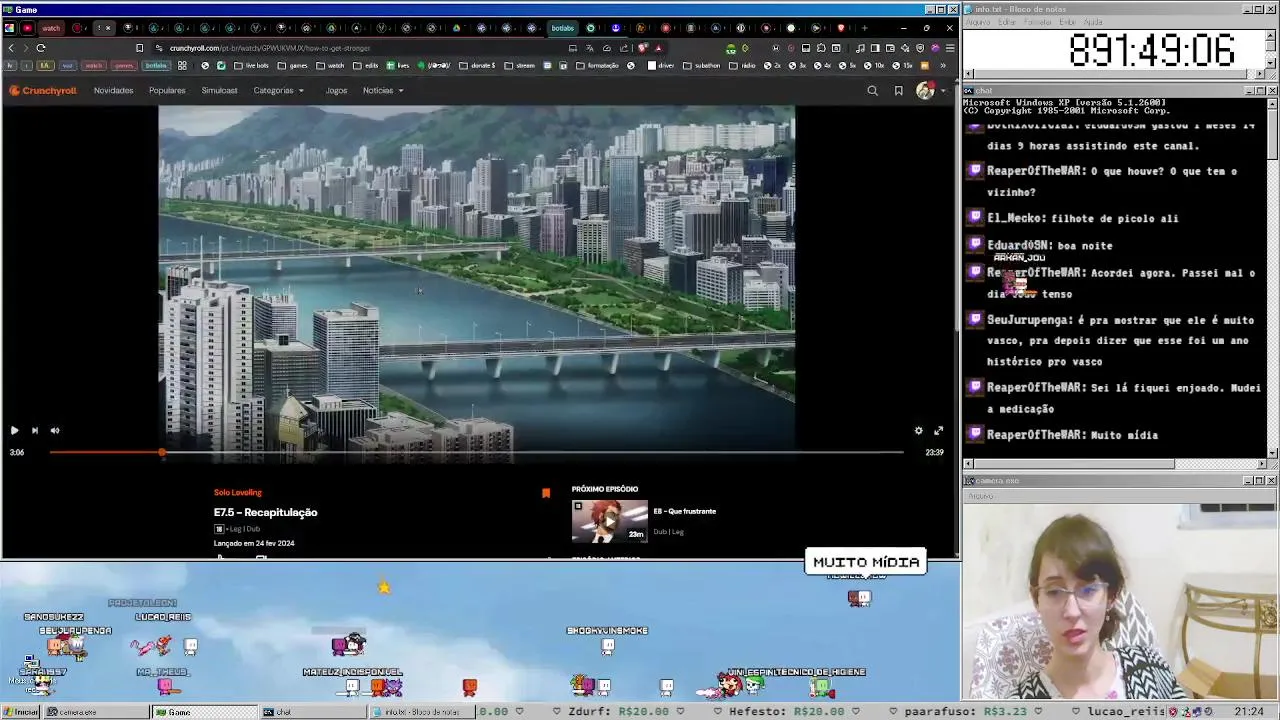This screenshot has width=1280, height=720.
Task: Open Crunchyroll search
Action: pyautogui.click(x=872, y=91)
